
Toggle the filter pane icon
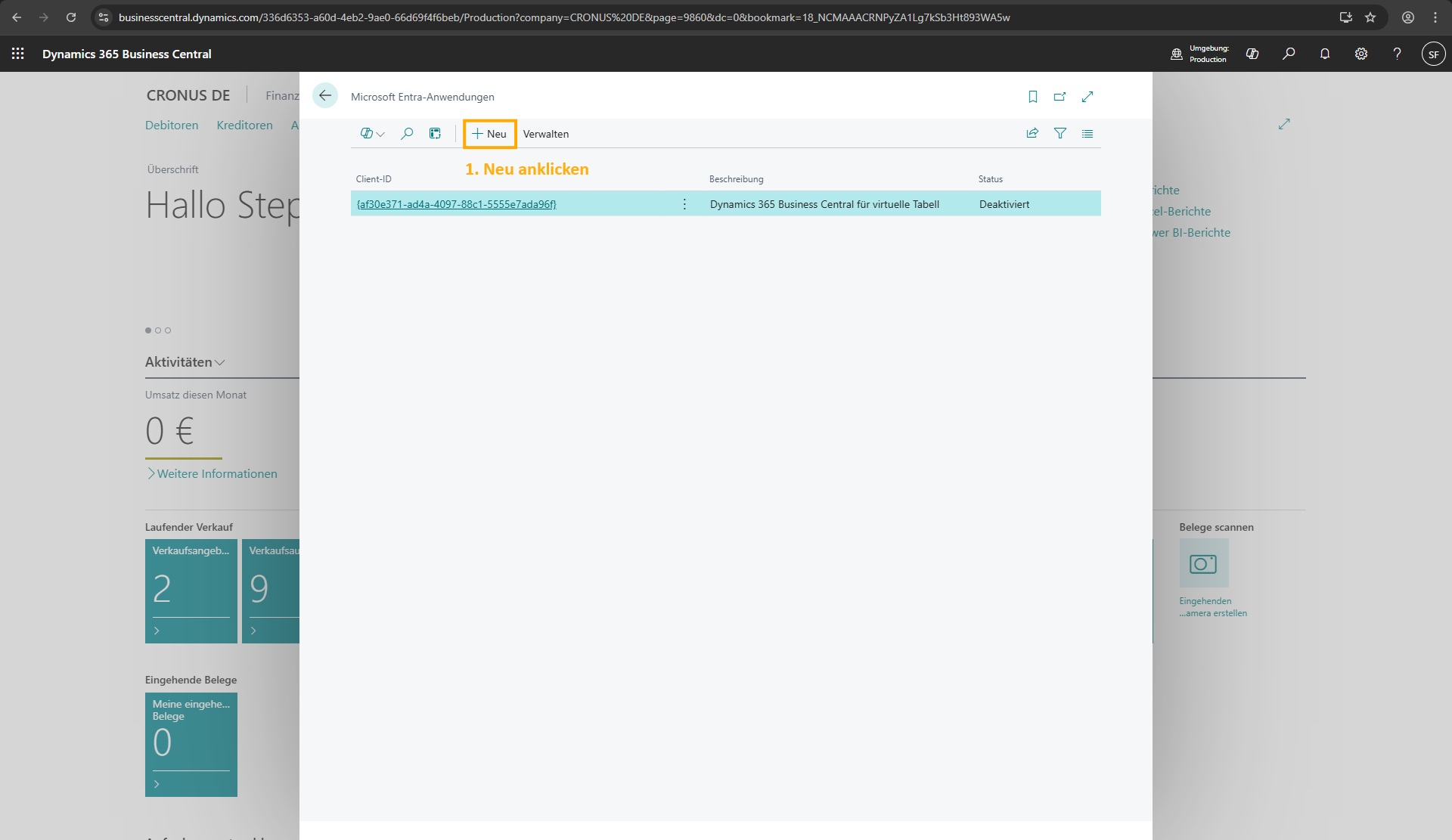click(1060, 134)
